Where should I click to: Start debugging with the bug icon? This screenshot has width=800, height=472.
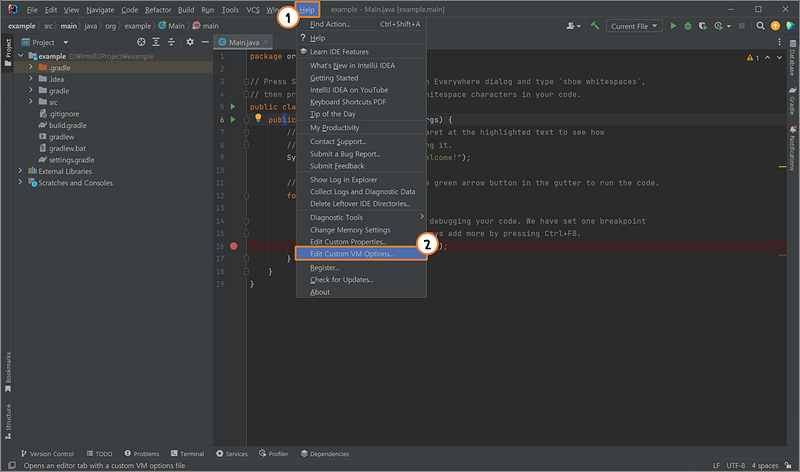(688, 26)
